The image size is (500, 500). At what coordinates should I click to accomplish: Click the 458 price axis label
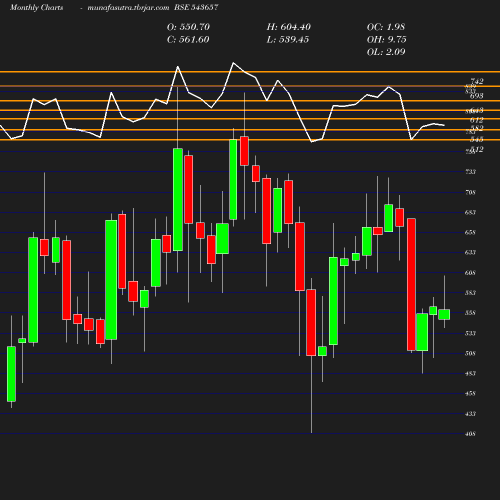tap(470, 393)
